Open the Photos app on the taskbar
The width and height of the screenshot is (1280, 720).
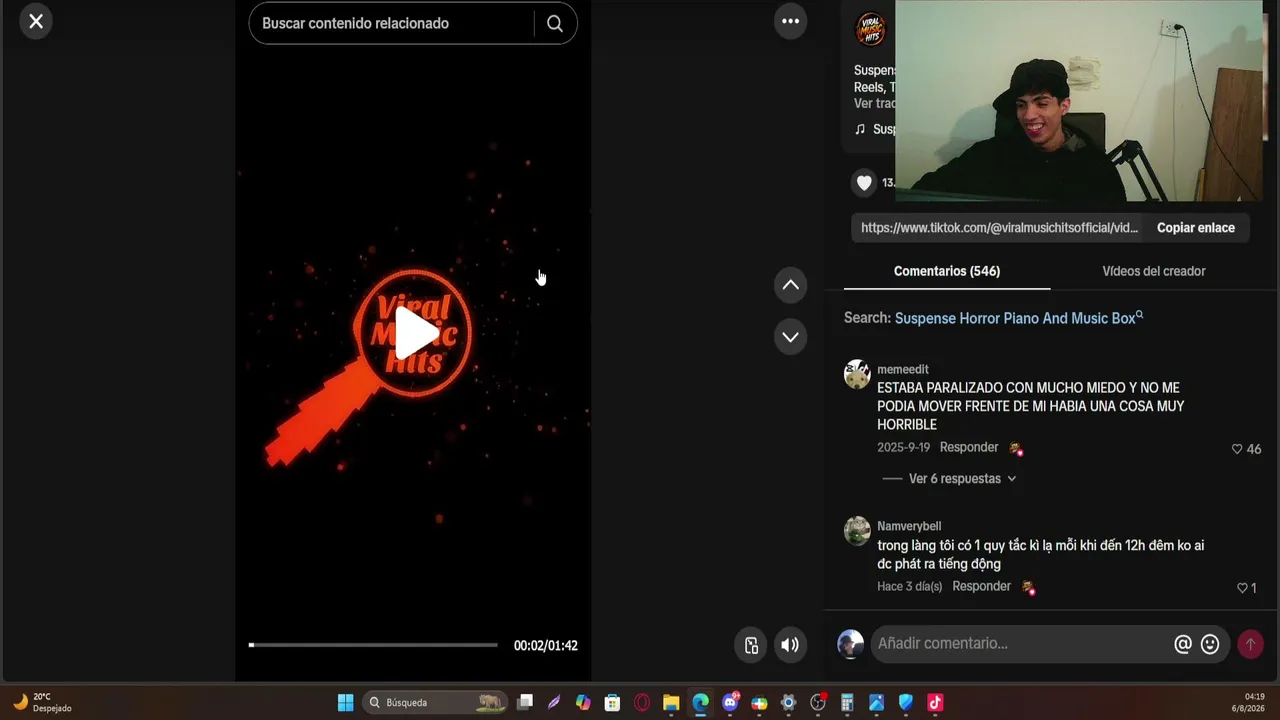[x=876, y=703]
